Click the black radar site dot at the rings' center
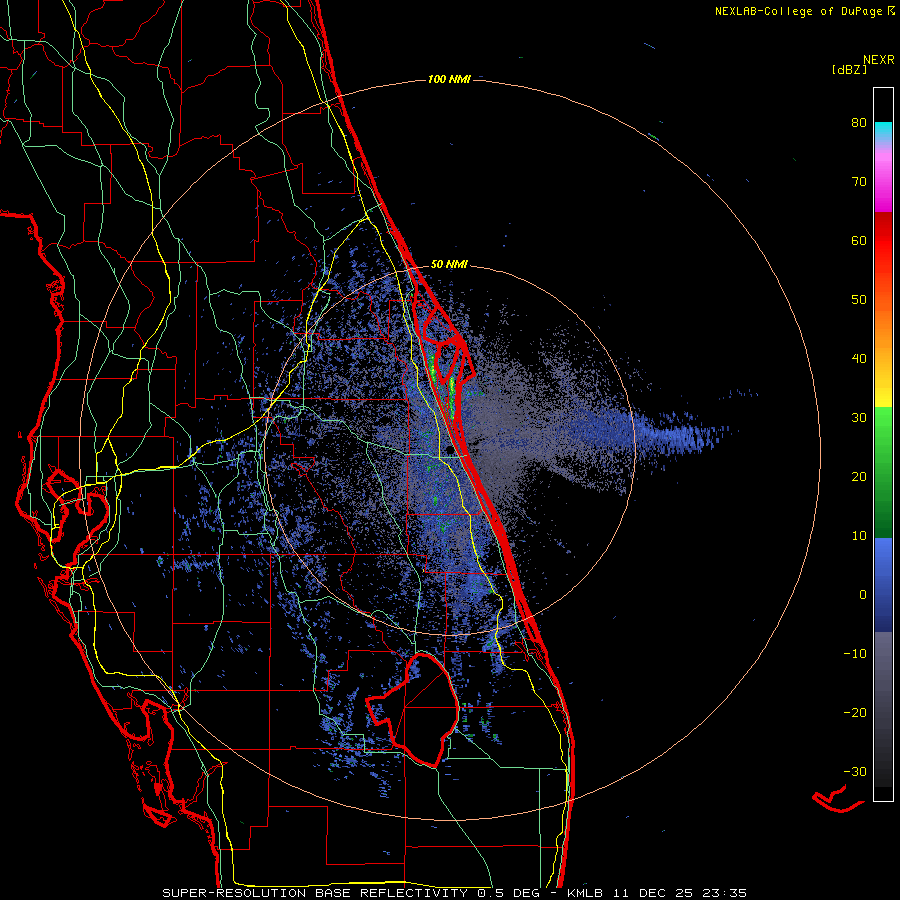Image resolution: width=900 pixels, height=900 pixels. click(x=450, y=449)
